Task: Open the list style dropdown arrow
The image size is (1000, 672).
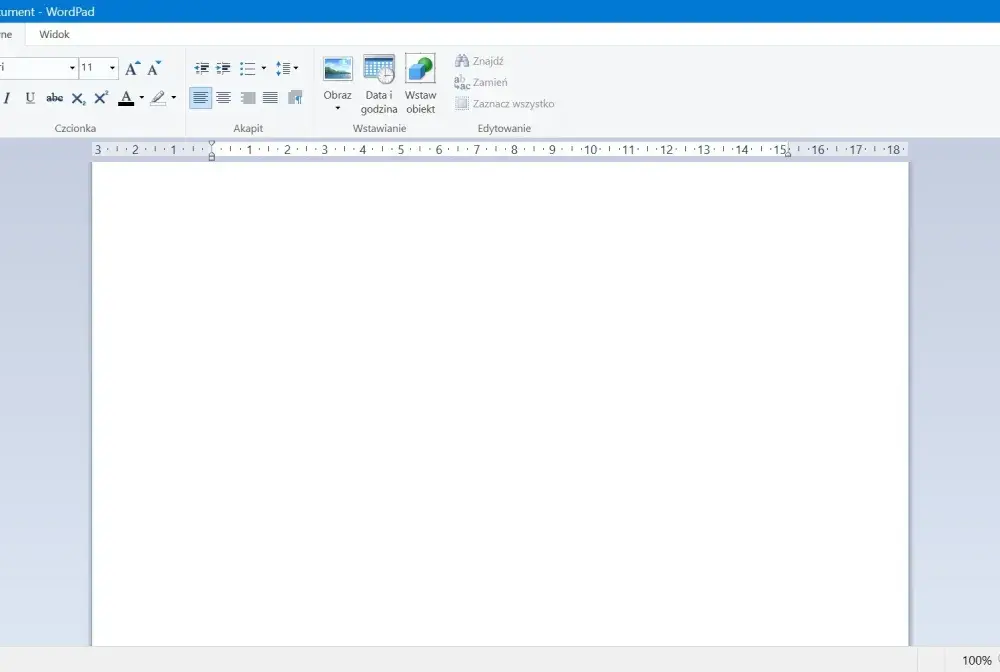Action: coord(264,68)
